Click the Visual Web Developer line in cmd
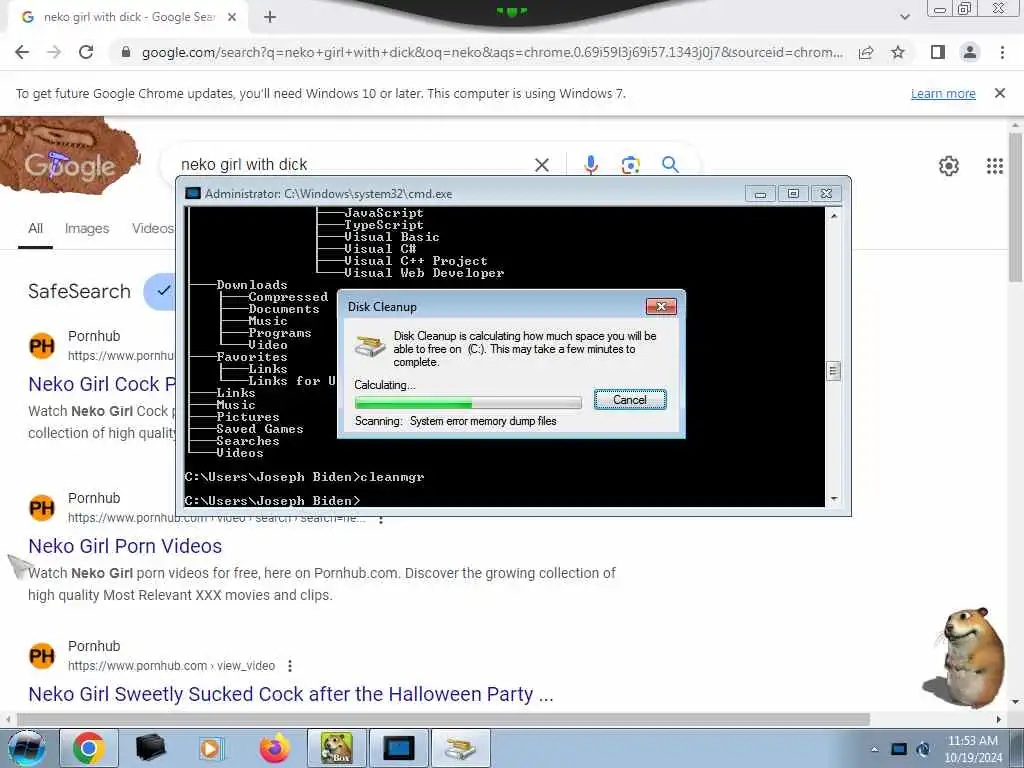Image resolution: width=1024 pixels, height=768 pixels. pyautogui.click(x=424, y=273)
